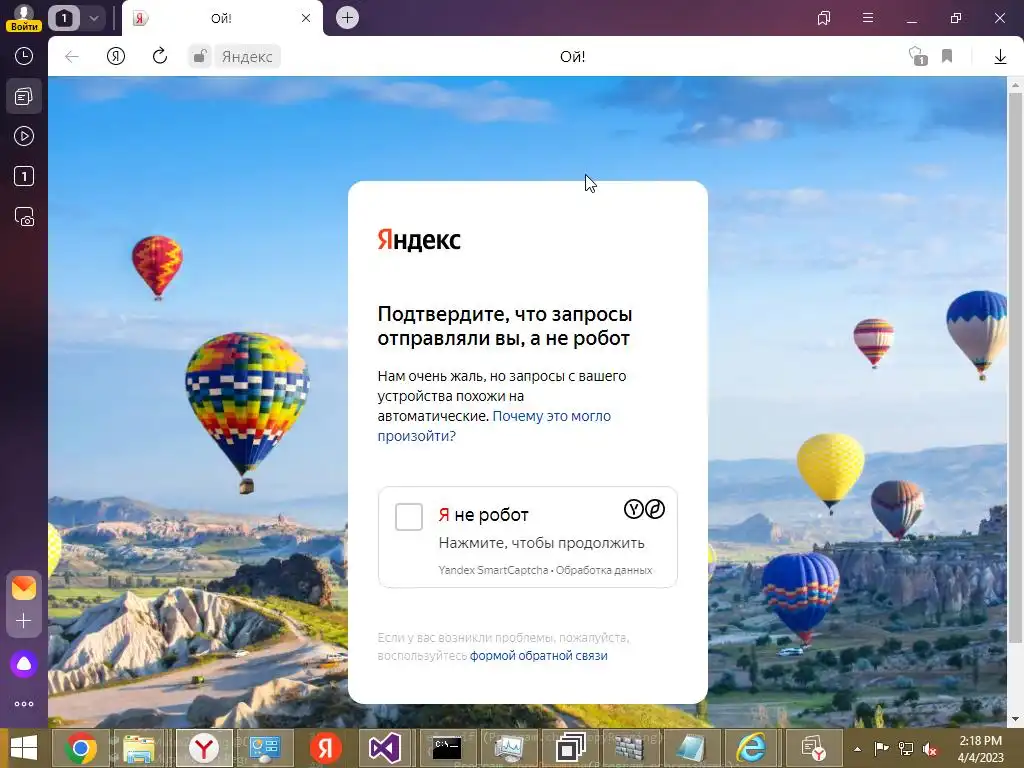Click the SmartCaptcha accessibility icons
Image resolution: width=1024 pixels, height=768 pixels.
(x=645, y=509)
